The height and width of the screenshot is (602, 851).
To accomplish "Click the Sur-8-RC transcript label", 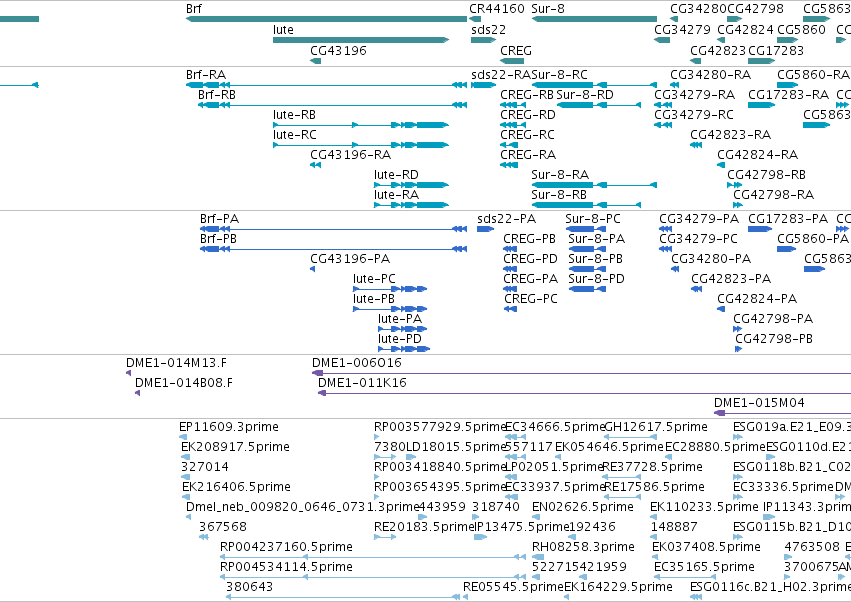I will [560, 74].
